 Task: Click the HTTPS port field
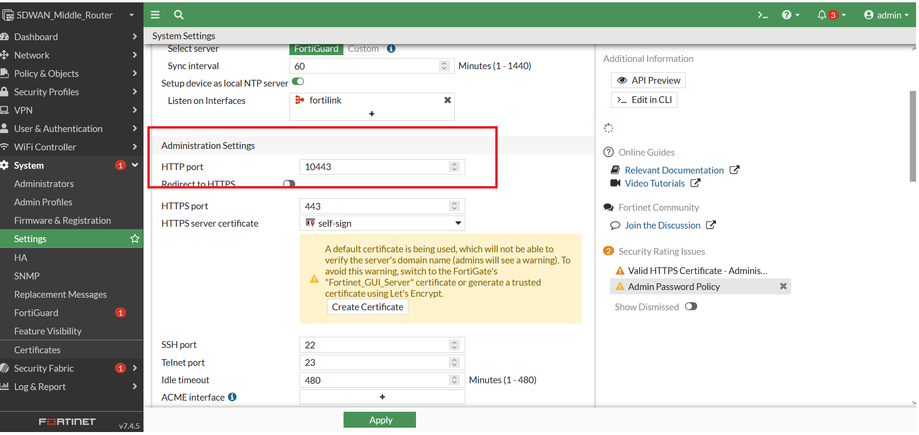point(382,206)
